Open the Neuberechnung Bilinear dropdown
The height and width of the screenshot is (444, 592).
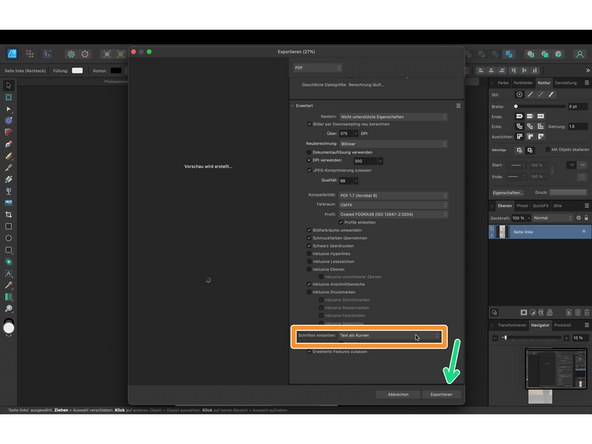(393, 144)
